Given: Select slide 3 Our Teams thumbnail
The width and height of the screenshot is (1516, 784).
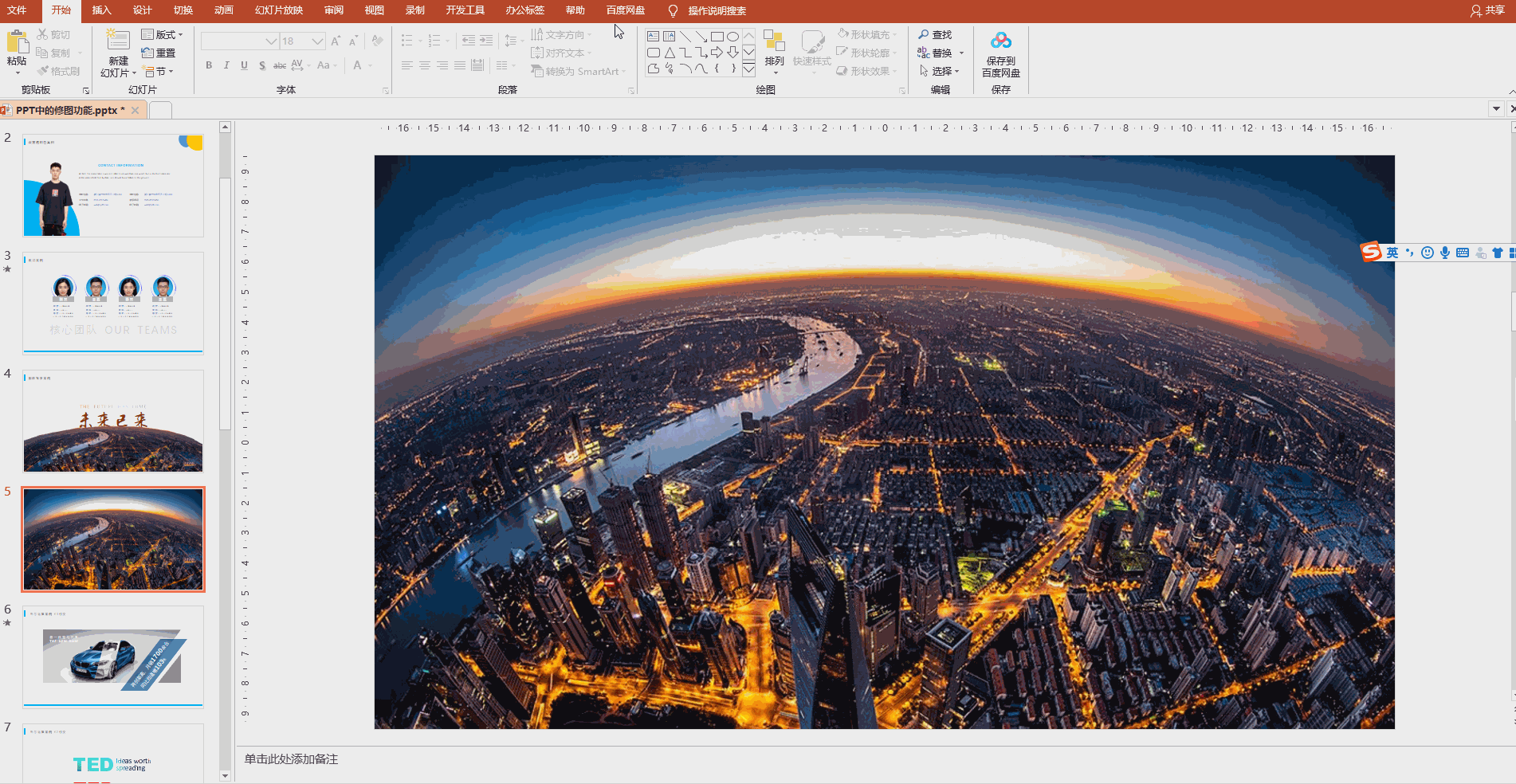Looking at the screenshot, I should (x=113, y=303).
